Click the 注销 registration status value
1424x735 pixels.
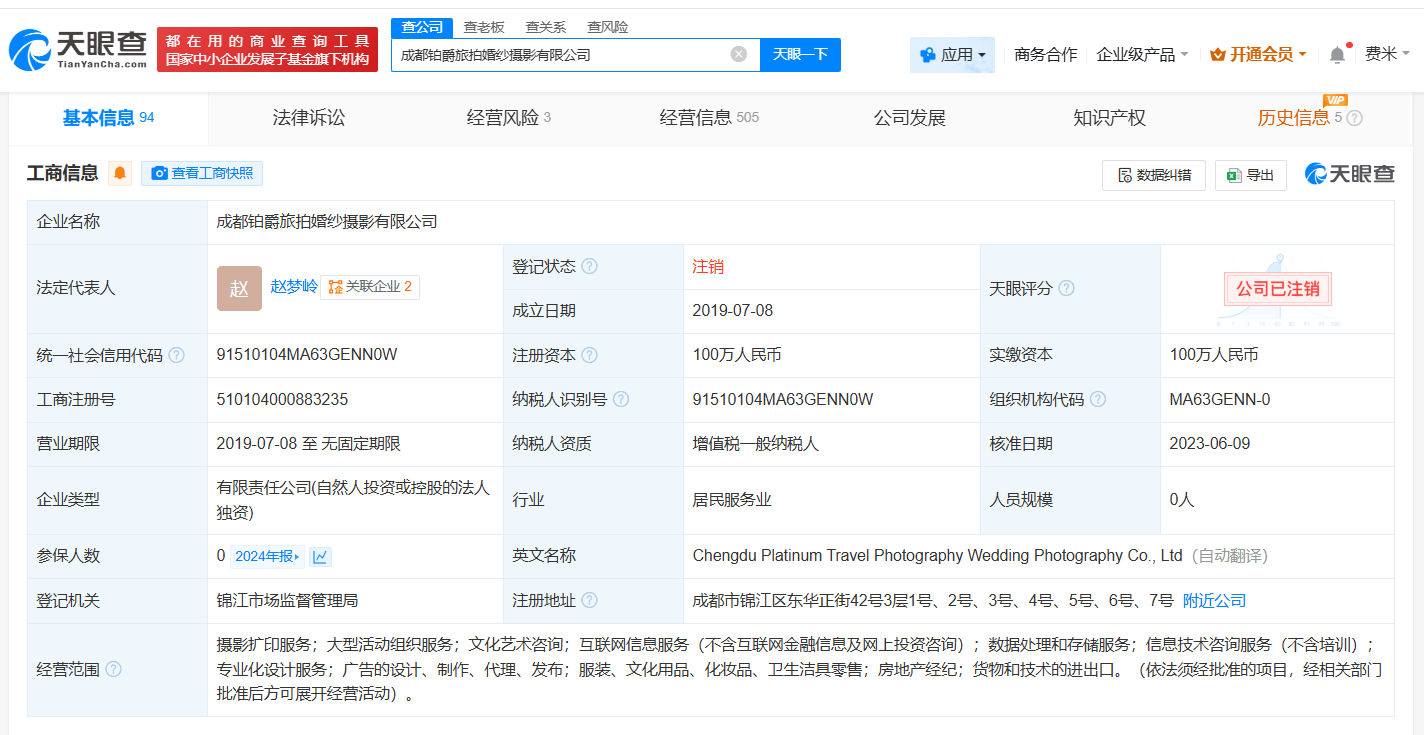tap(708, 267)
